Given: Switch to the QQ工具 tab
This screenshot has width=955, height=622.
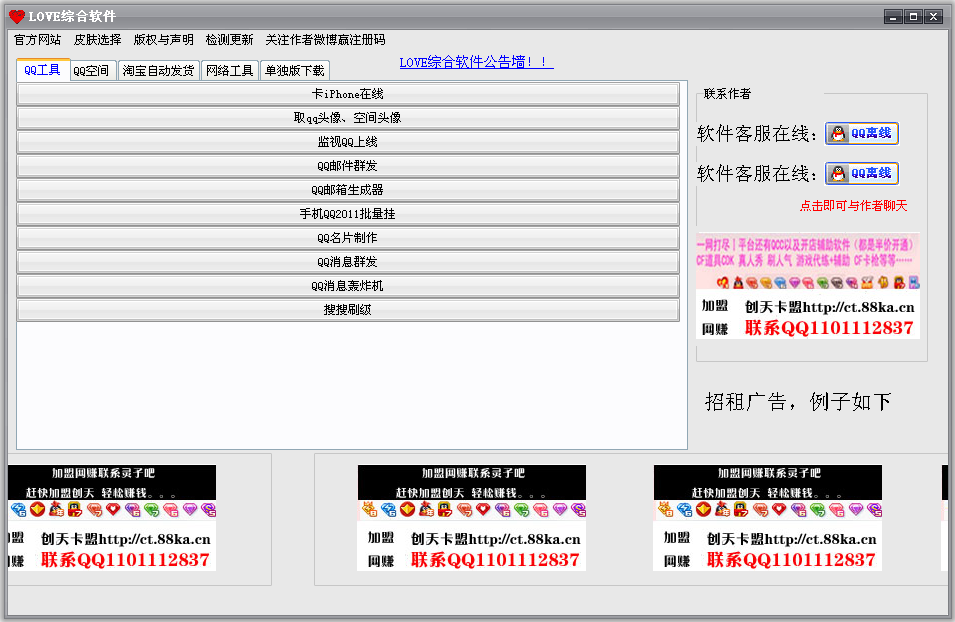Looking at the screenshot, I should coord(43,70).
